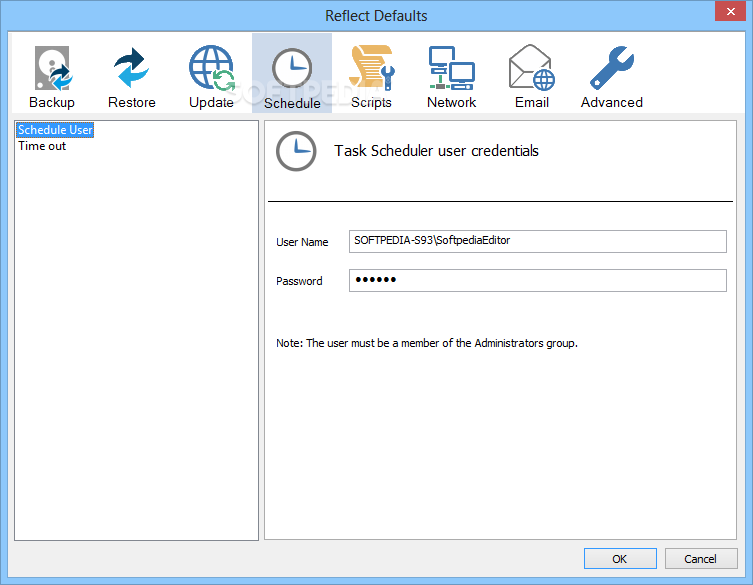Confirm settings with the OK button
This screenshot has width=753, height=585.
(620, 559)
